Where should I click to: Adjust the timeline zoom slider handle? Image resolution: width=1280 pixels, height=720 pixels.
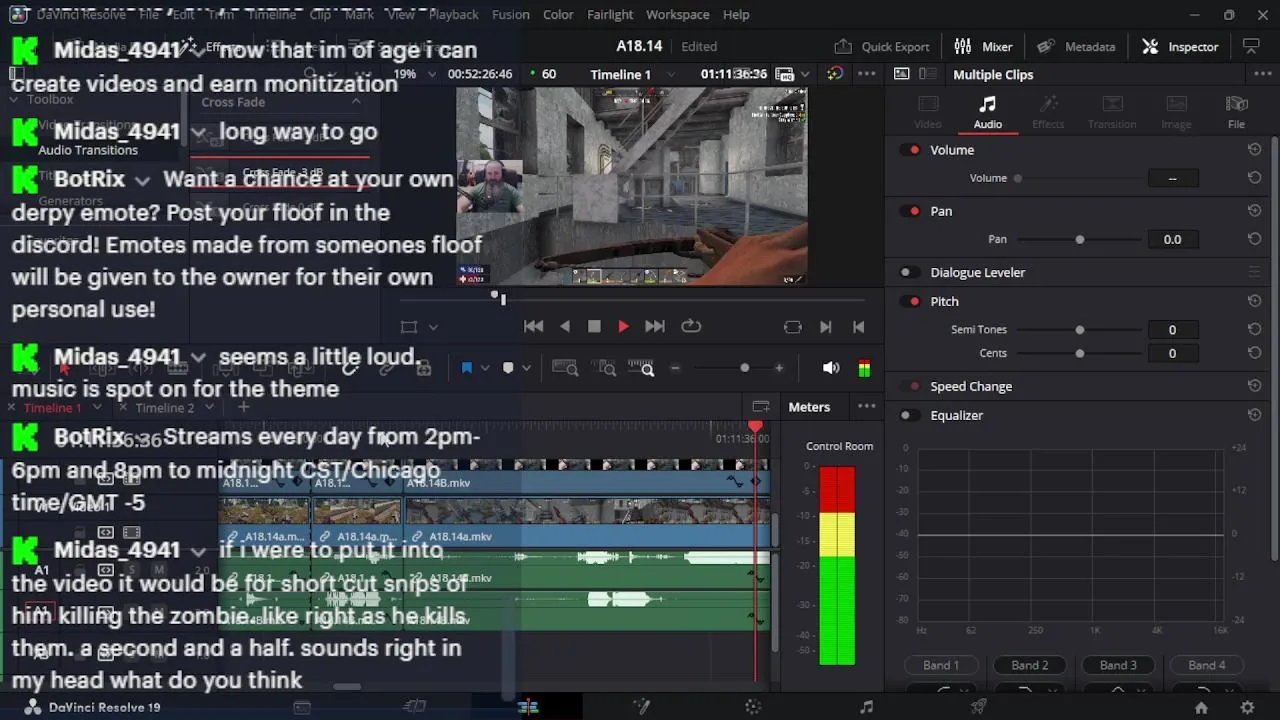pos(744,368)
